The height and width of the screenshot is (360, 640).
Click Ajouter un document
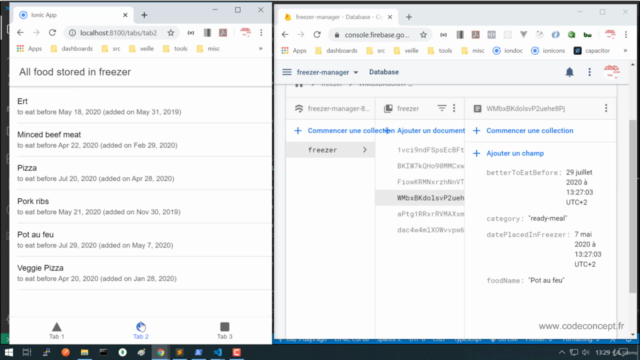(x=427, y=131)
